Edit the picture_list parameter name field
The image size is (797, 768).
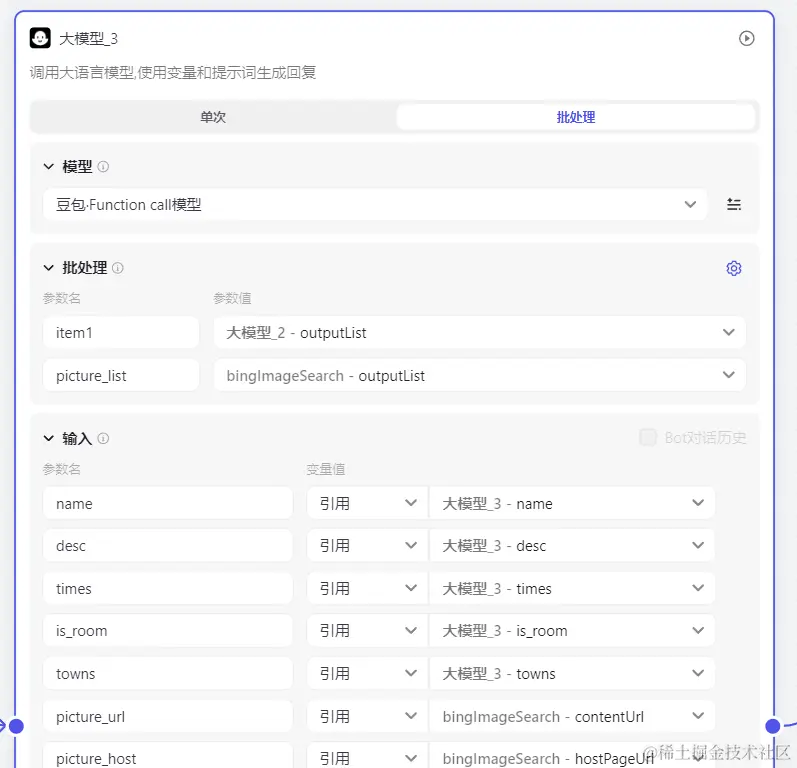click(x=121, y=375)
